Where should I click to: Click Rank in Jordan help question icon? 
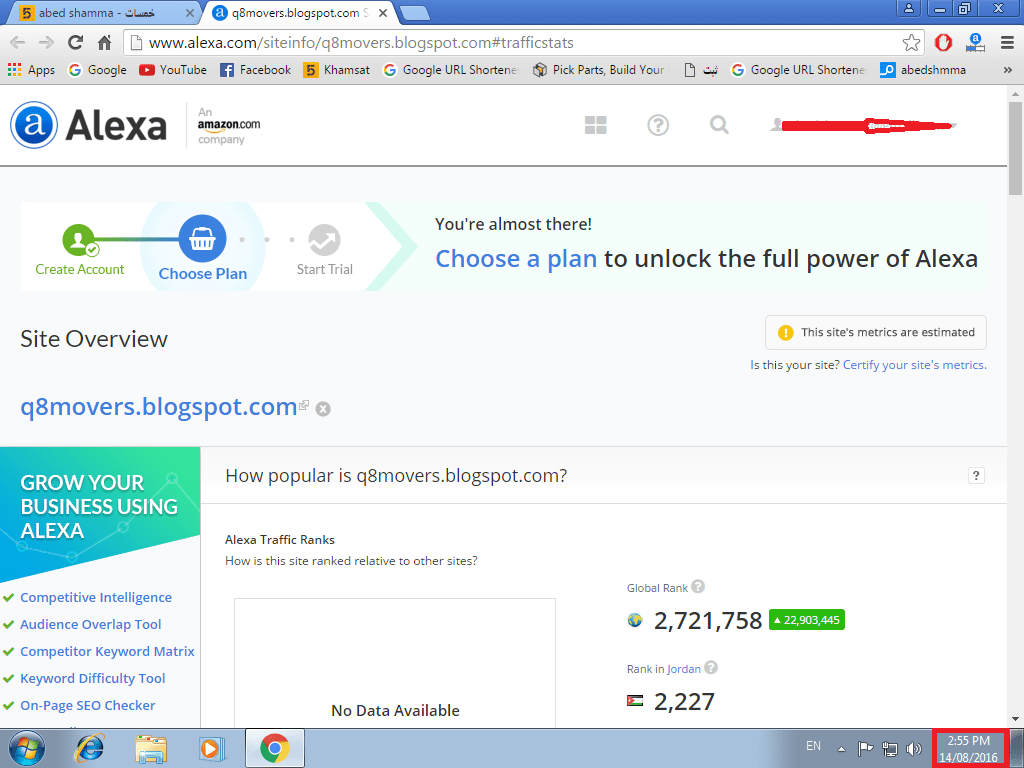[x=711, y=667]
